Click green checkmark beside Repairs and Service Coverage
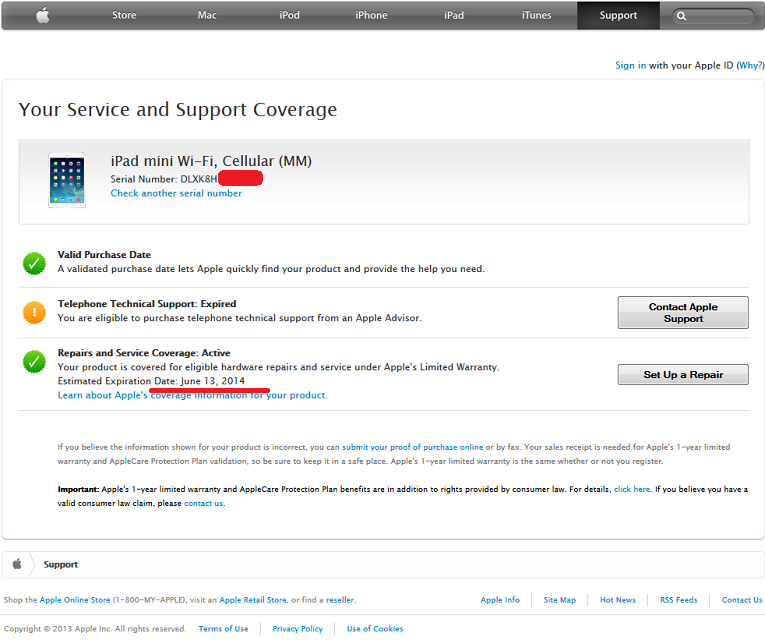This screenshot has height=640, width=765. 34,361
